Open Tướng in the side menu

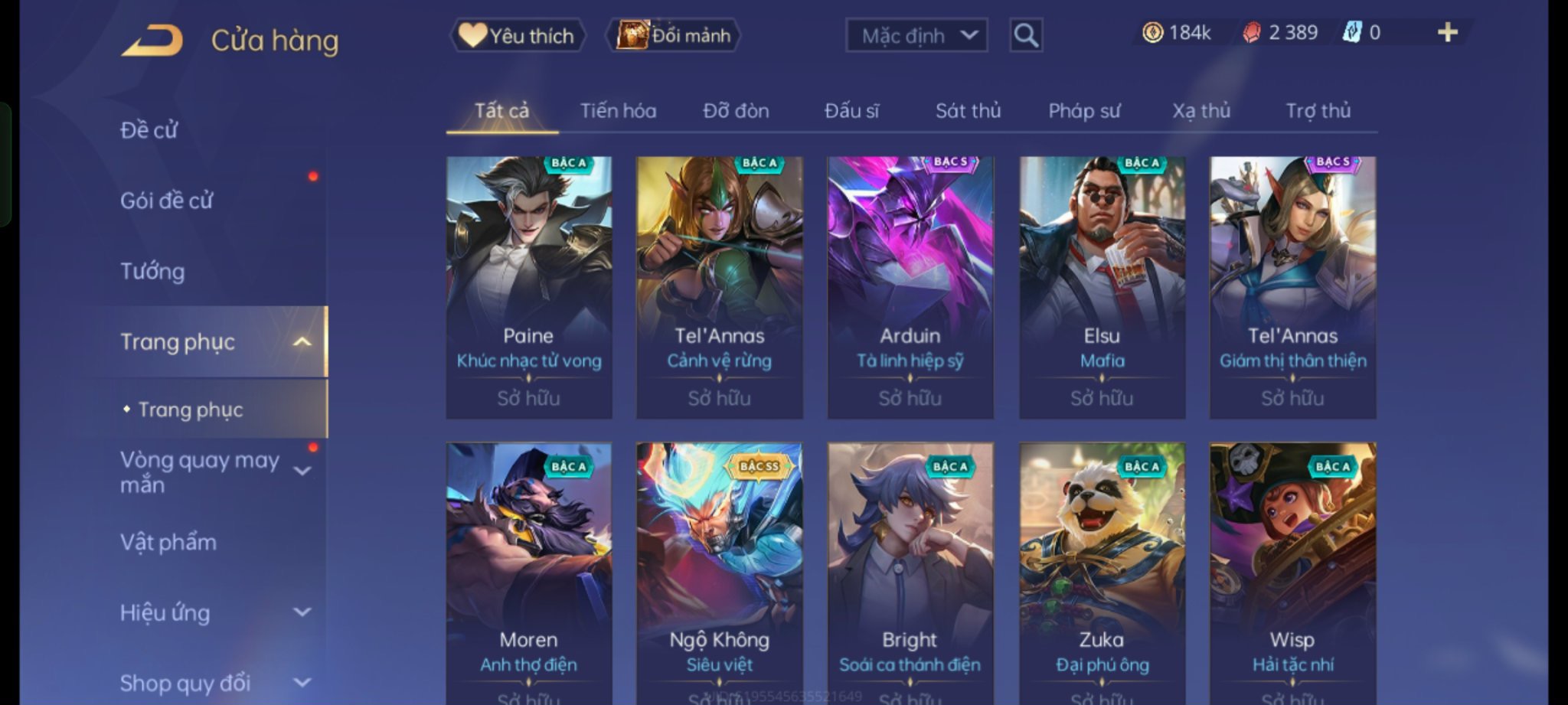[x=152, y=271]
